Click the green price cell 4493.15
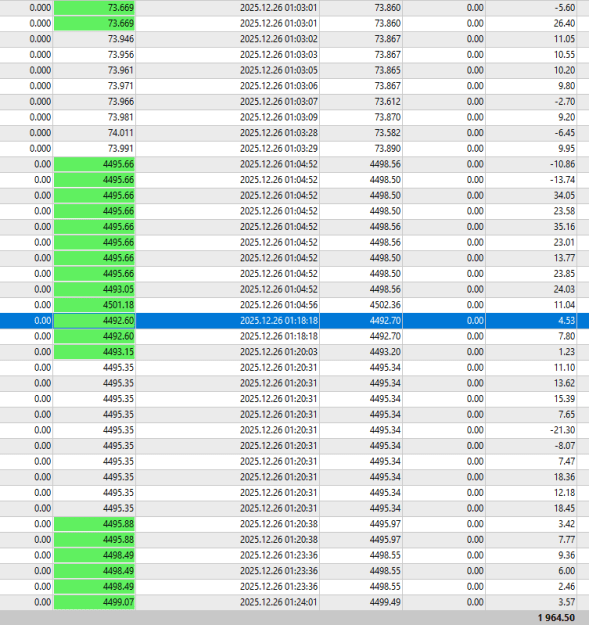This screenshot has height=625, width=589. pyautogui.click(x=94, y=352)
